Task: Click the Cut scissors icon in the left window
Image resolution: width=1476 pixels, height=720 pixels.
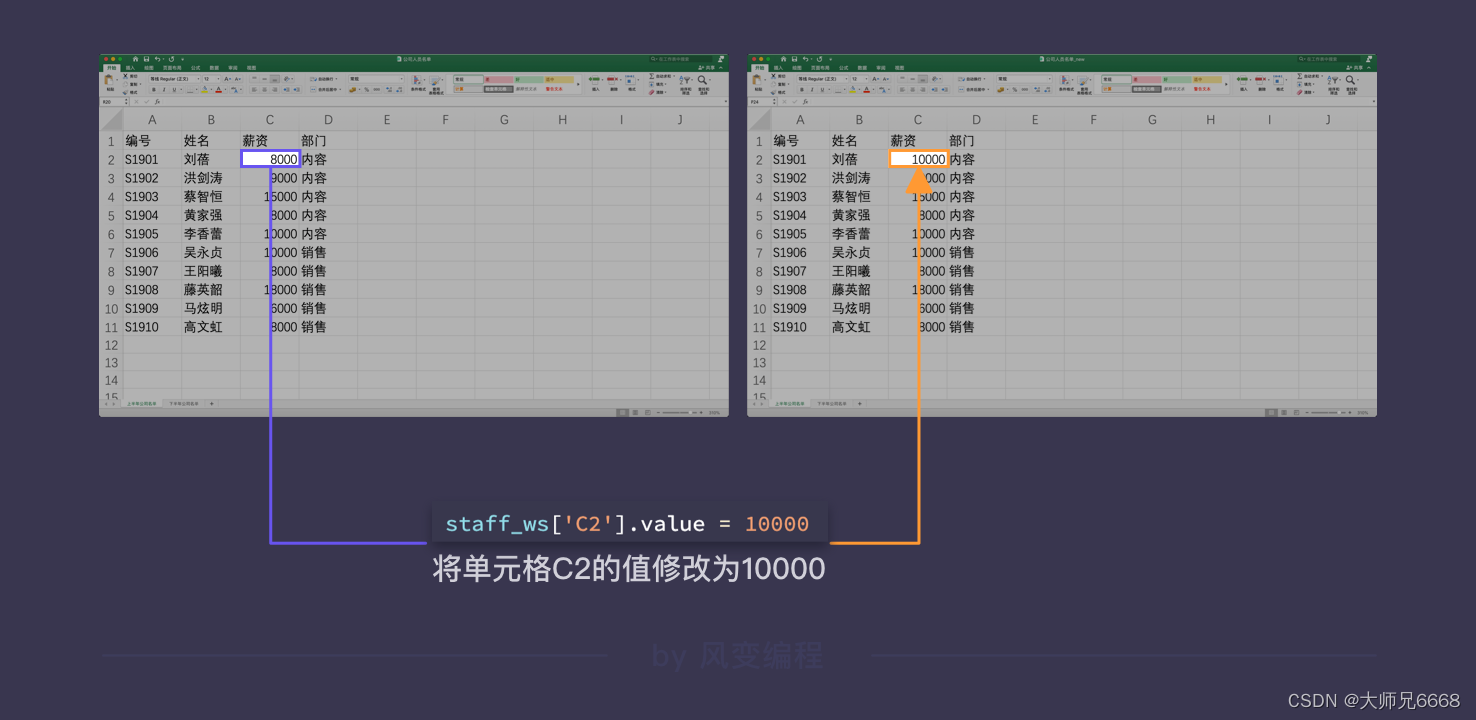Action: pyautogui.click(x=125, y=76)
